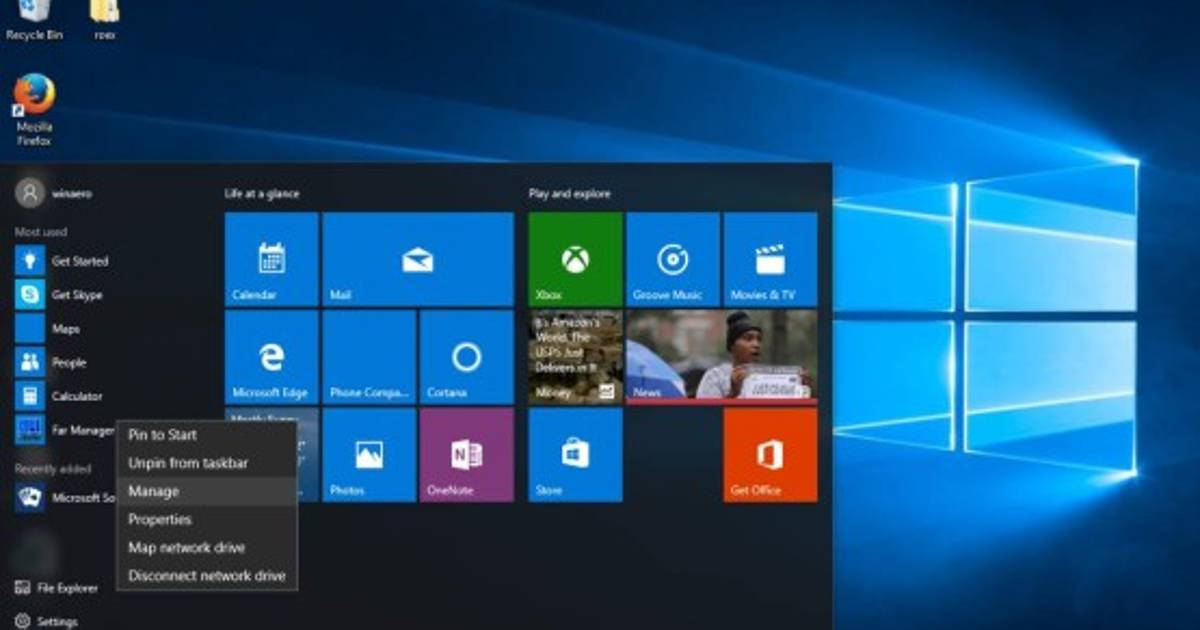This screenshot has width=1200, height=630.
Task: Open the Movies & TV tile
Action: (x=770, y=259)
